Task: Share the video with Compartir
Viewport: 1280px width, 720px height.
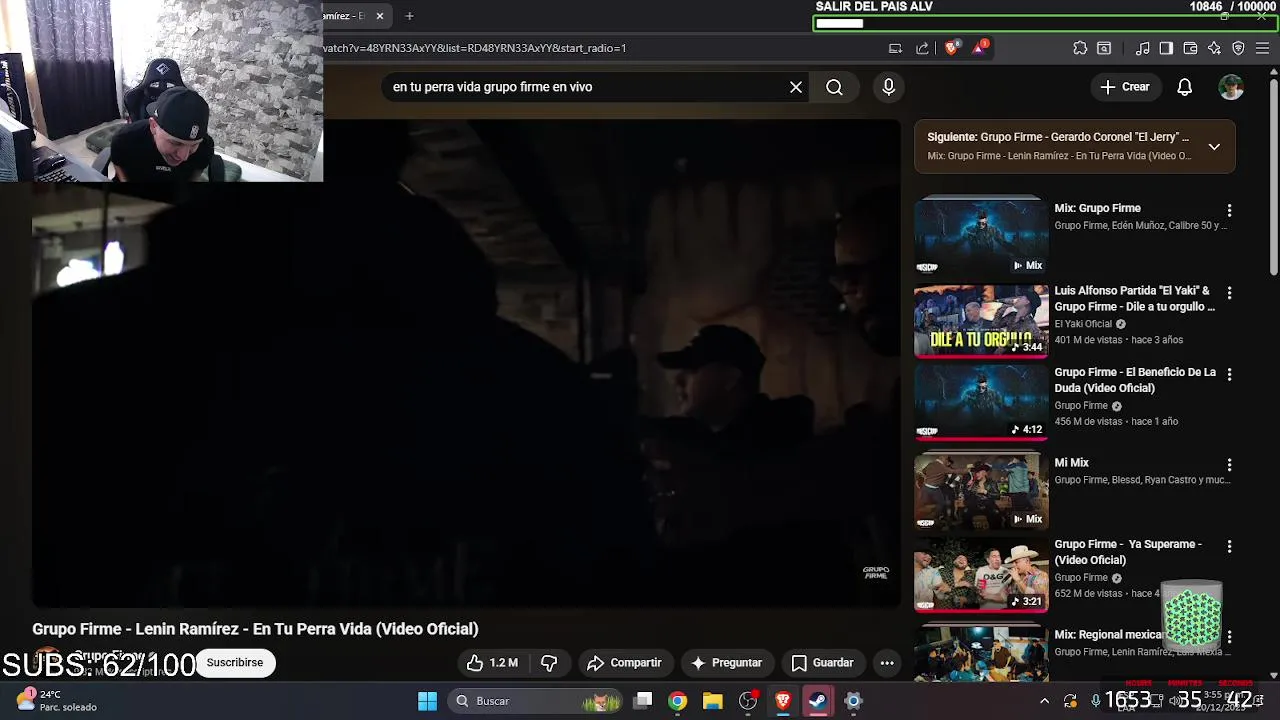Action: point(624,663)
